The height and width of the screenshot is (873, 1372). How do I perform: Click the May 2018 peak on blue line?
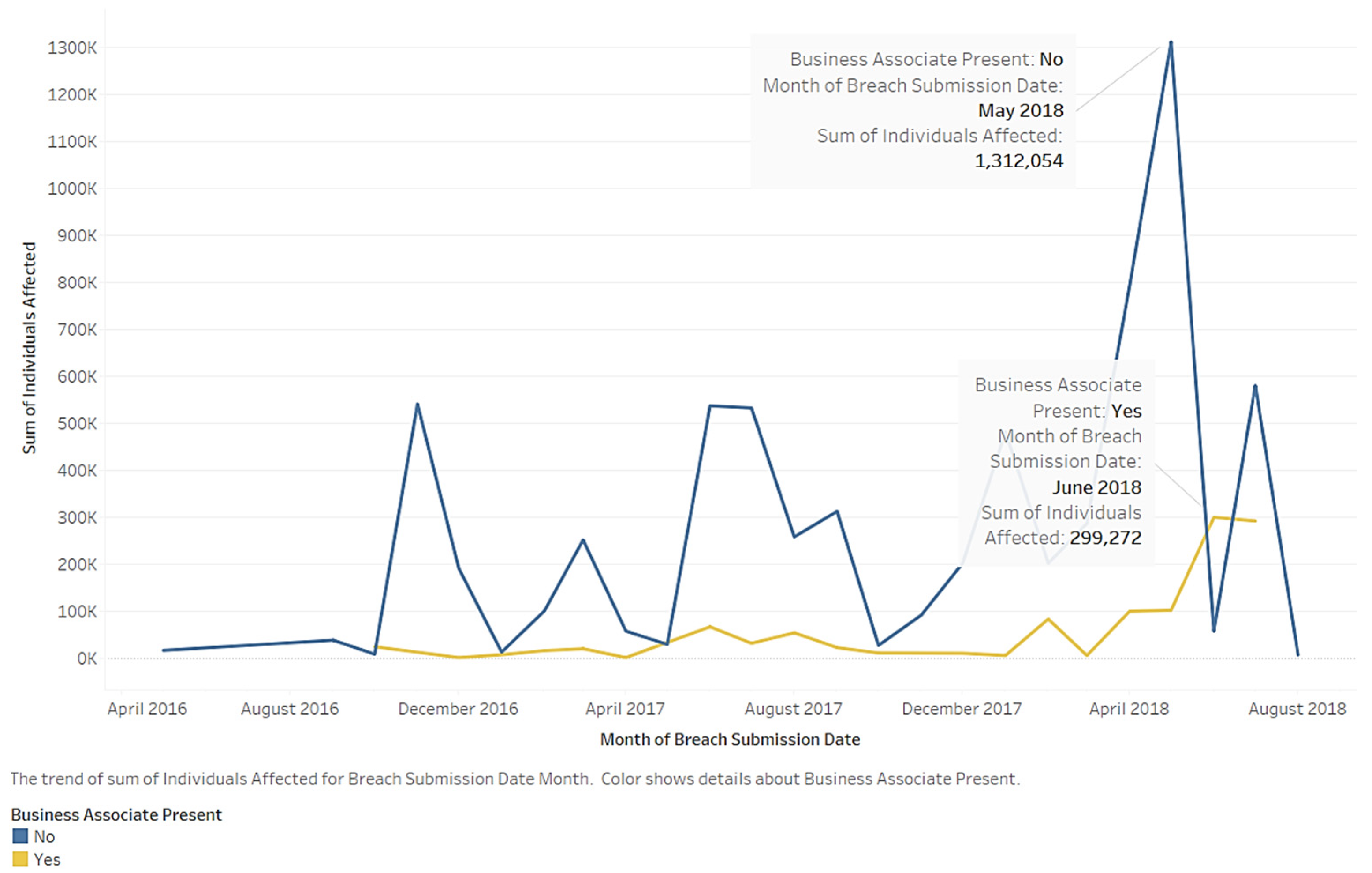click(x=1171, y=43)
